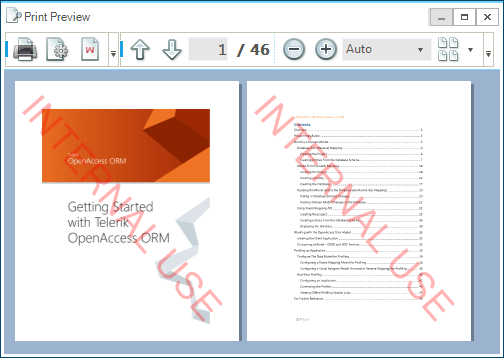Image resolution: width=504 pixels, height=360 pixels.
Task: Click the '/ 46' total pages label
Action: pyautogui.click(x=253, y=50)
